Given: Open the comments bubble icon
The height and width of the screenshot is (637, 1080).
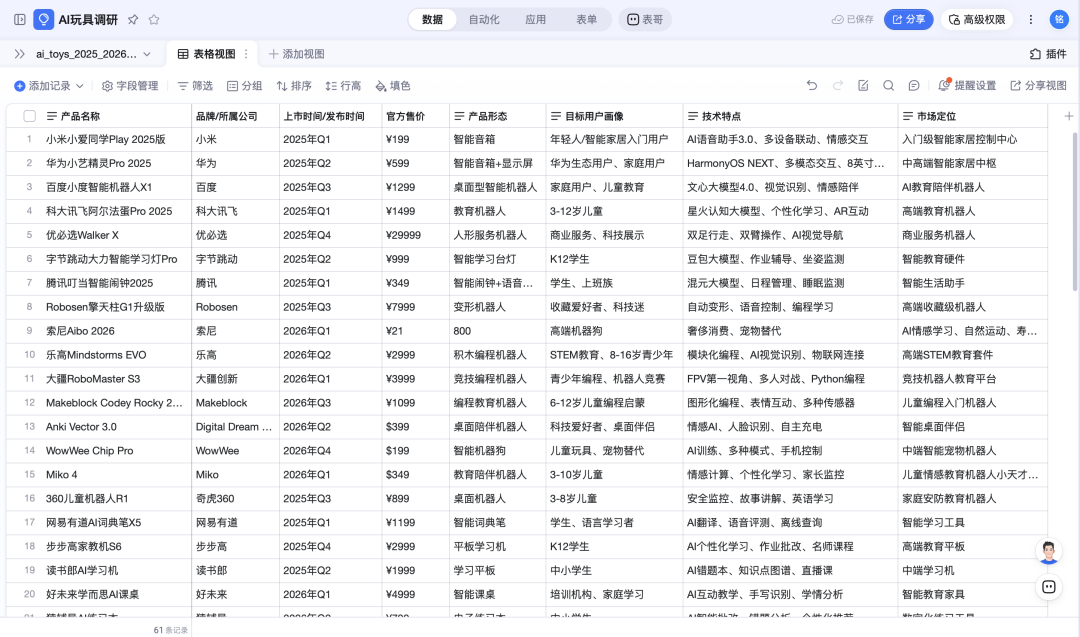Looking at the screenshot, I should pyautogui.click(x=914, y=86).
